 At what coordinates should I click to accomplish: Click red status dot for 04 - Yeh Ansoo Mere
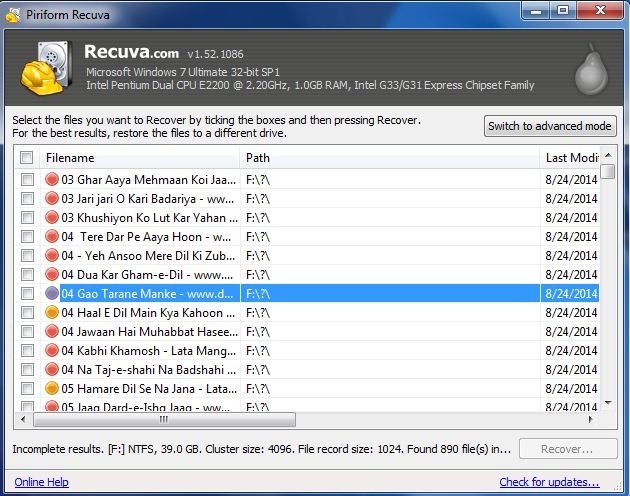pyautogui.click(x=52, y=255)
